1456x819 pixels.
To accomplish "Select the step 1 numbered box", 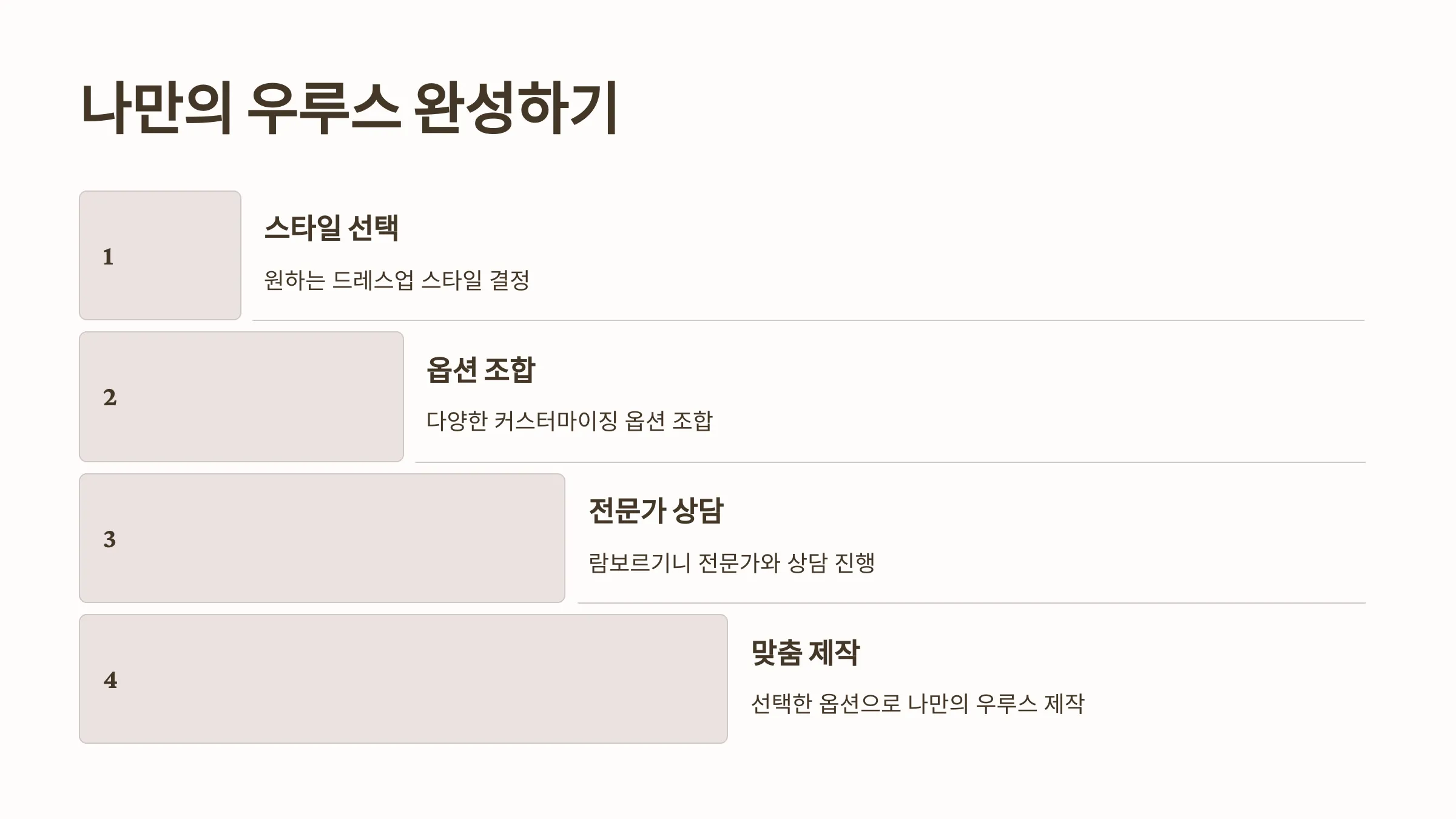I will [160, 255].
